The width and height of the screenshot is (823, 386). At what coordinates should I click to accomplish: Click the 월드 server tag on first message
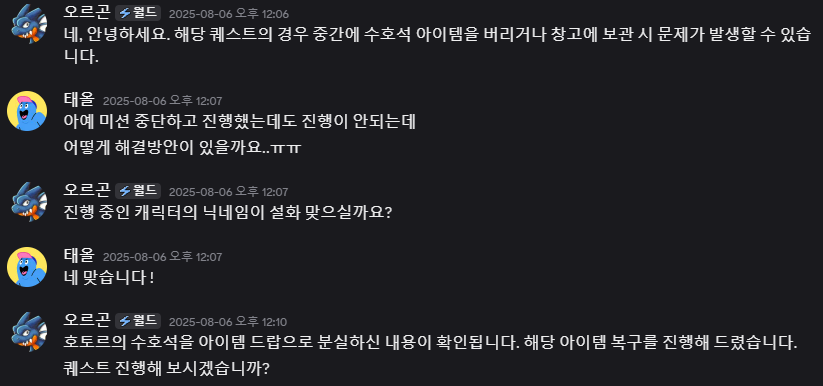[138, 13]
